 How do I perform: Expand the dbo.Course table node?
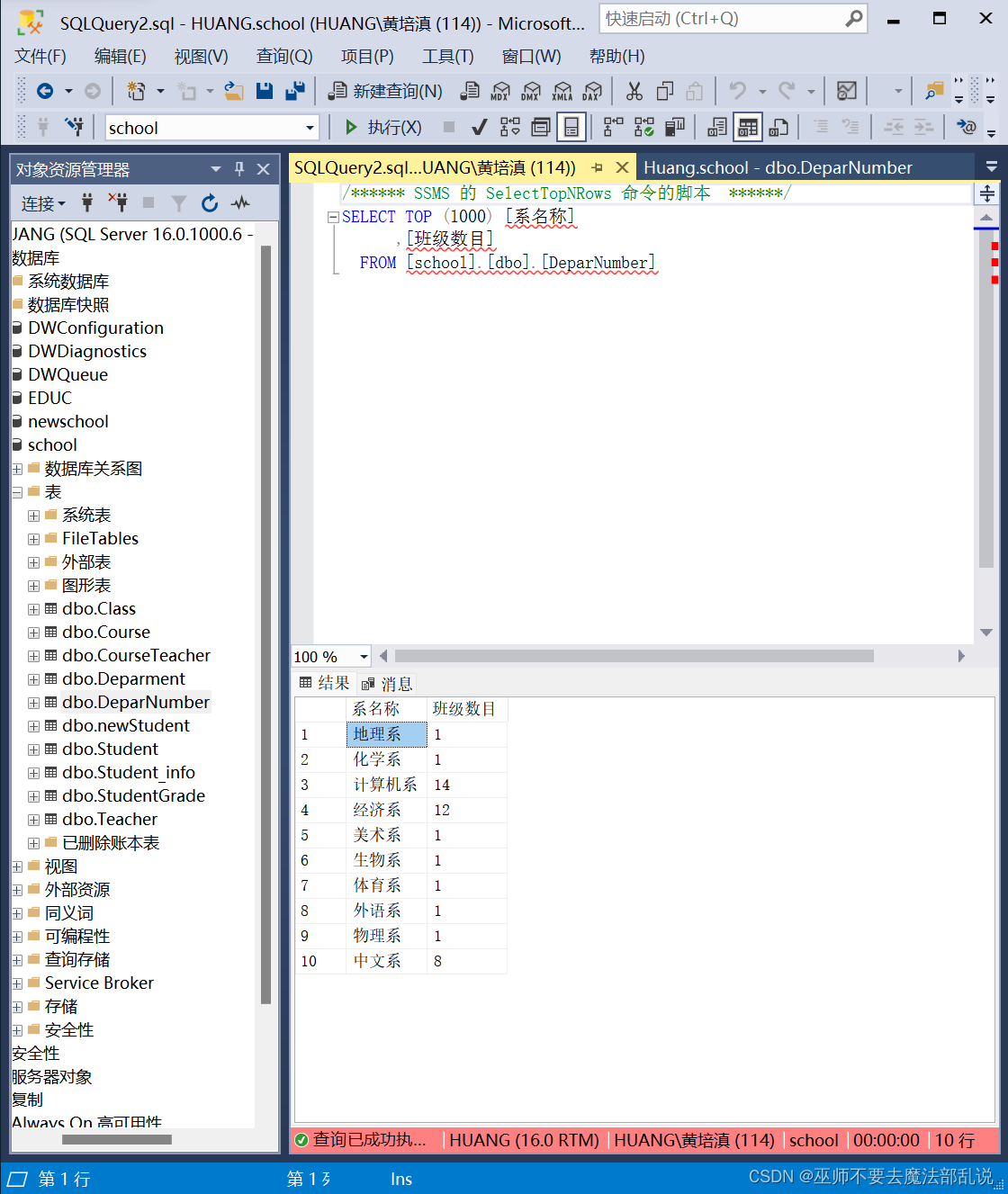point(33,633)
